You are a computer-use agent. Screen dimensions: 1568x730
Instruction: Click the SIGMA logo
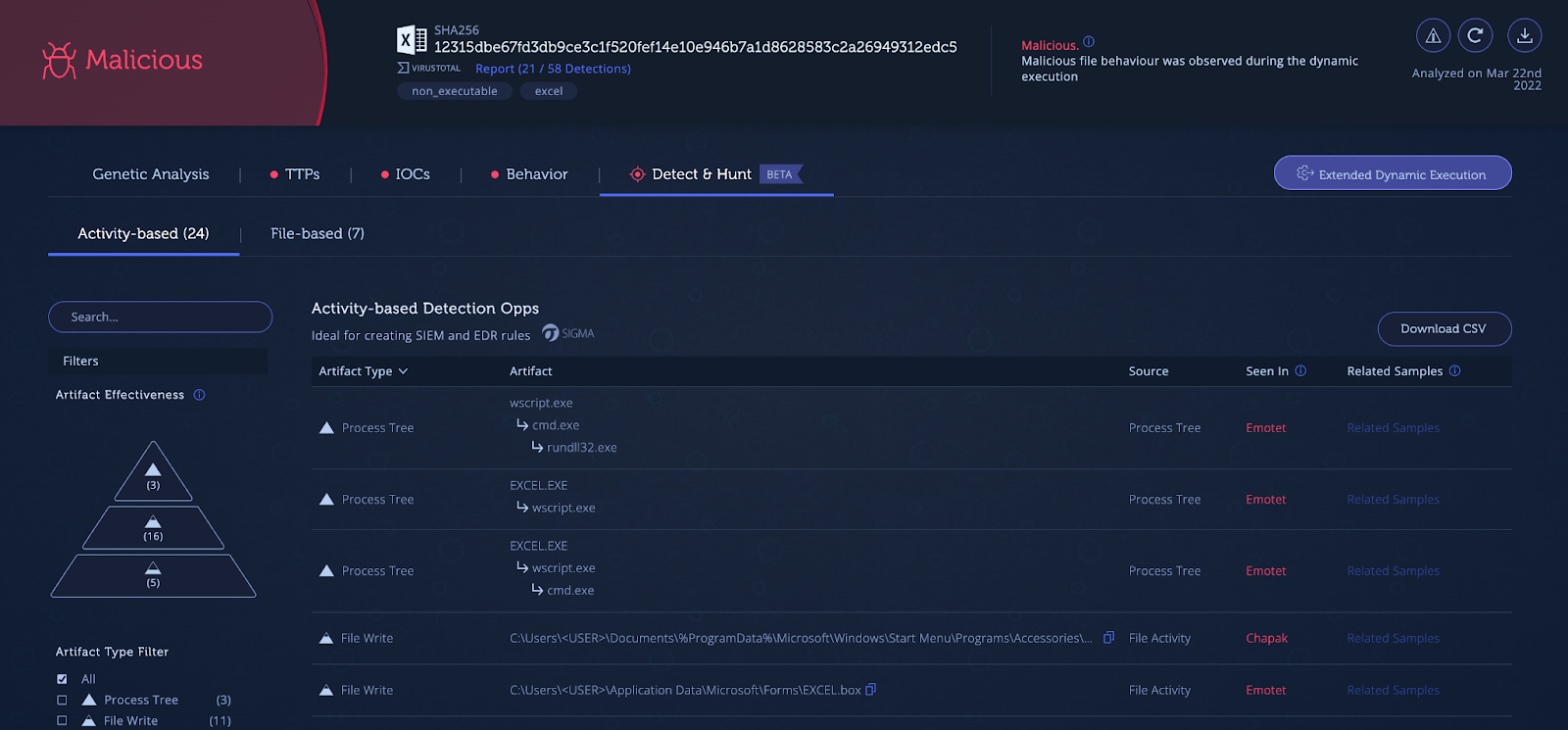pyautogui.click(x=568, y=333)
